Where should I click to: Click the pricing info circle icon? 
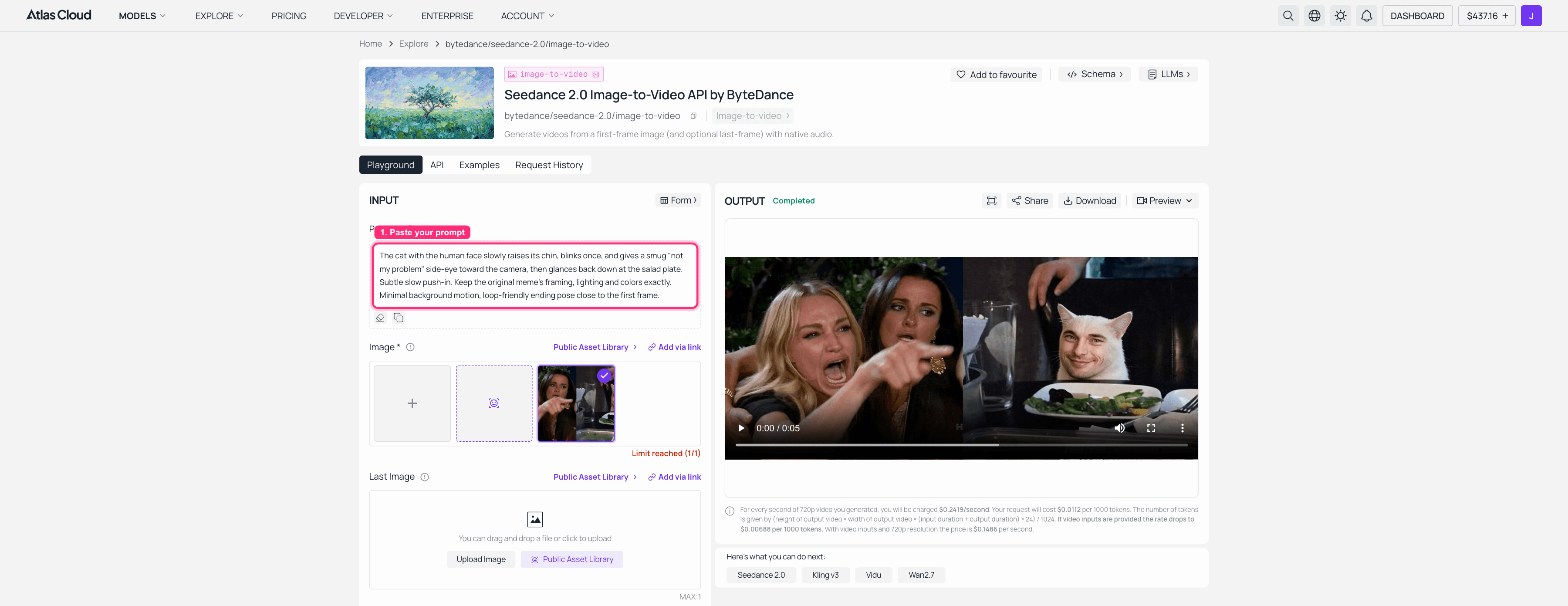(x=730, y=511)
